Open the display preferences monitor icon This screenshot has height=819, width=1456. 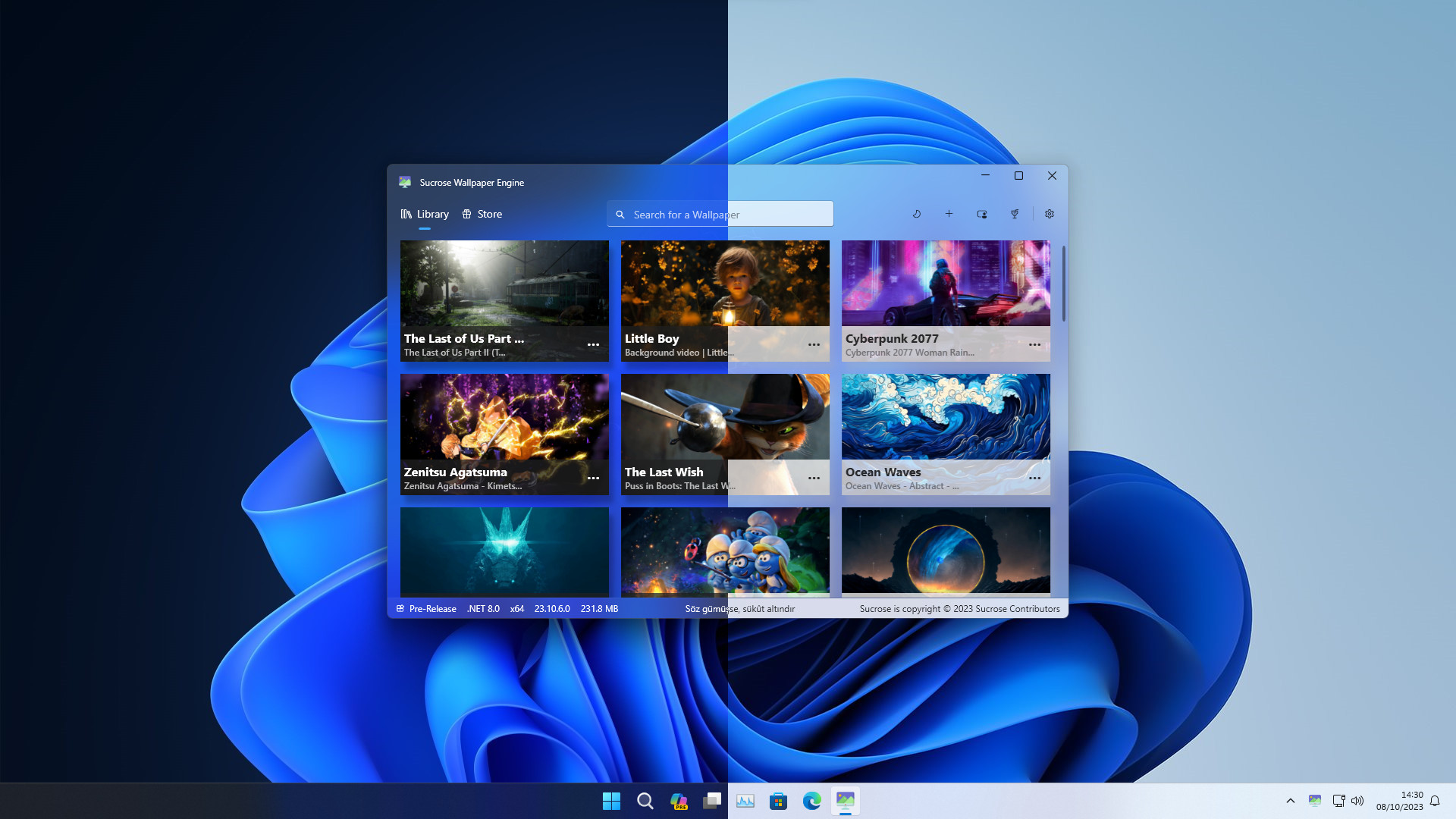982,214
